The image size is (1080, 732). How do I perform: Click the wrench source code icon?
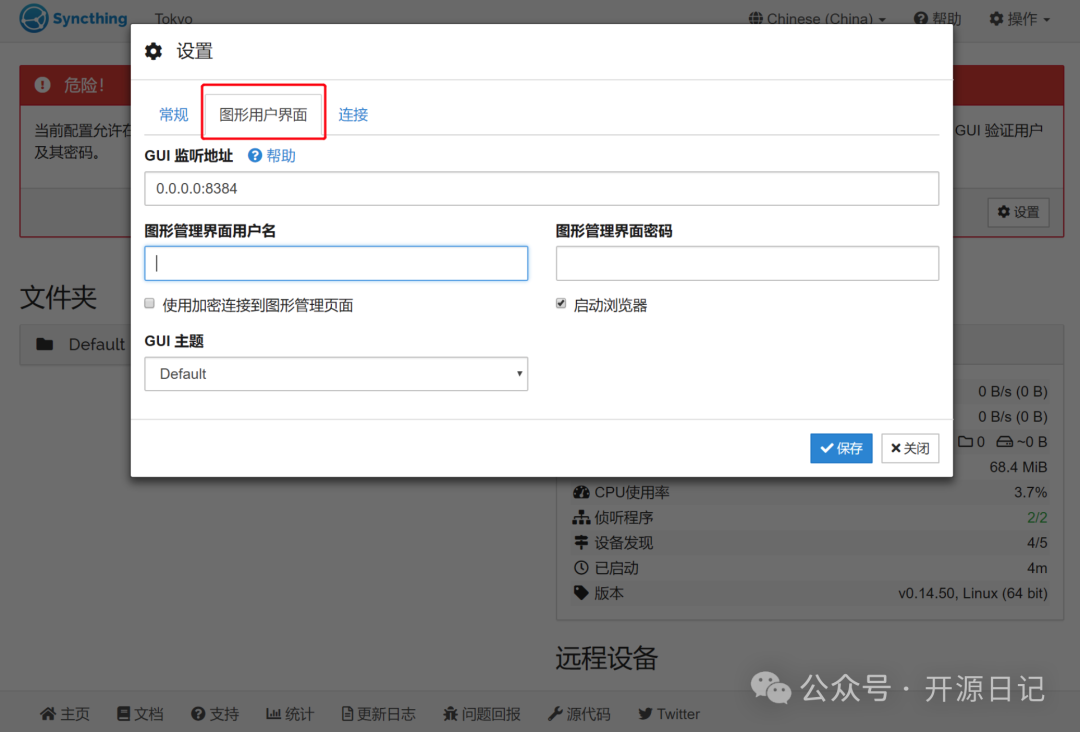[x=555, y=714]
